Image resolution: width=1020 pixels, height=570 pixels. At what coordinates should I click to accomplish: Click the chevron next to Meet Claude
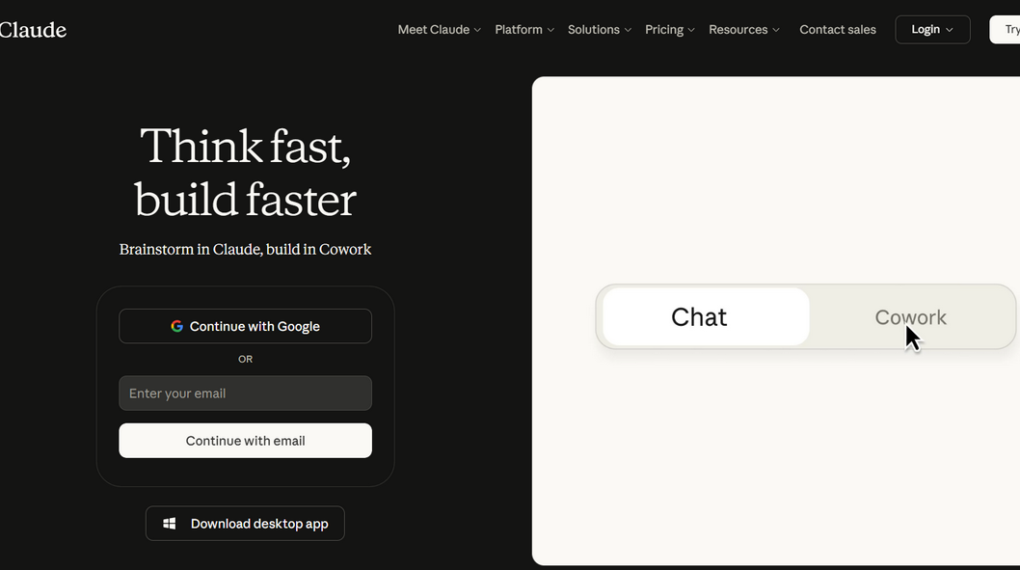pos(477,30)
